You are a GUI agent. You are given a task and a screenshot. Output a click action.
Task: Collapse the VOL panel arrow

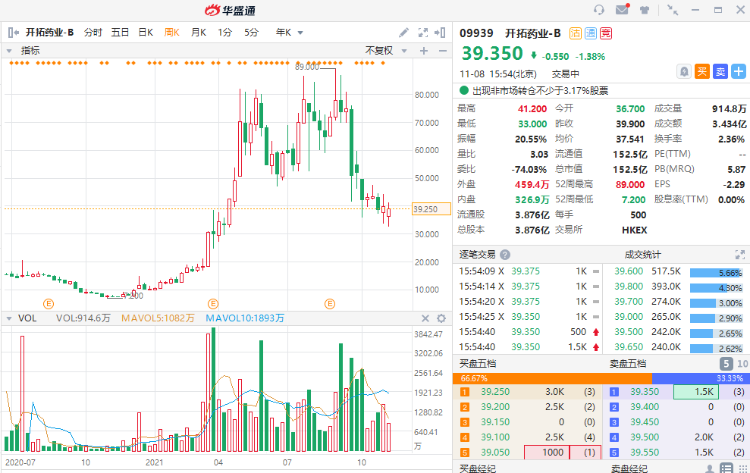(9, 319)
